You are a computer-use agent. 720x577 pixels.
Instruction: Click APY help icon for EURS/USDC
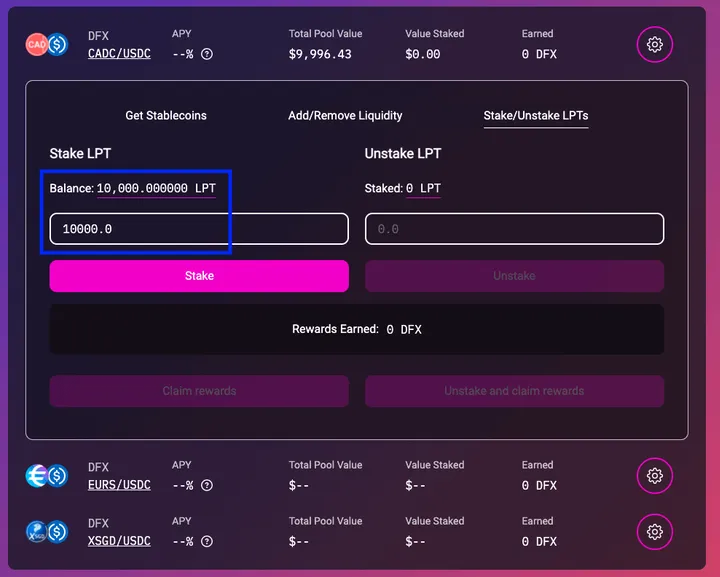pos(207,485)
